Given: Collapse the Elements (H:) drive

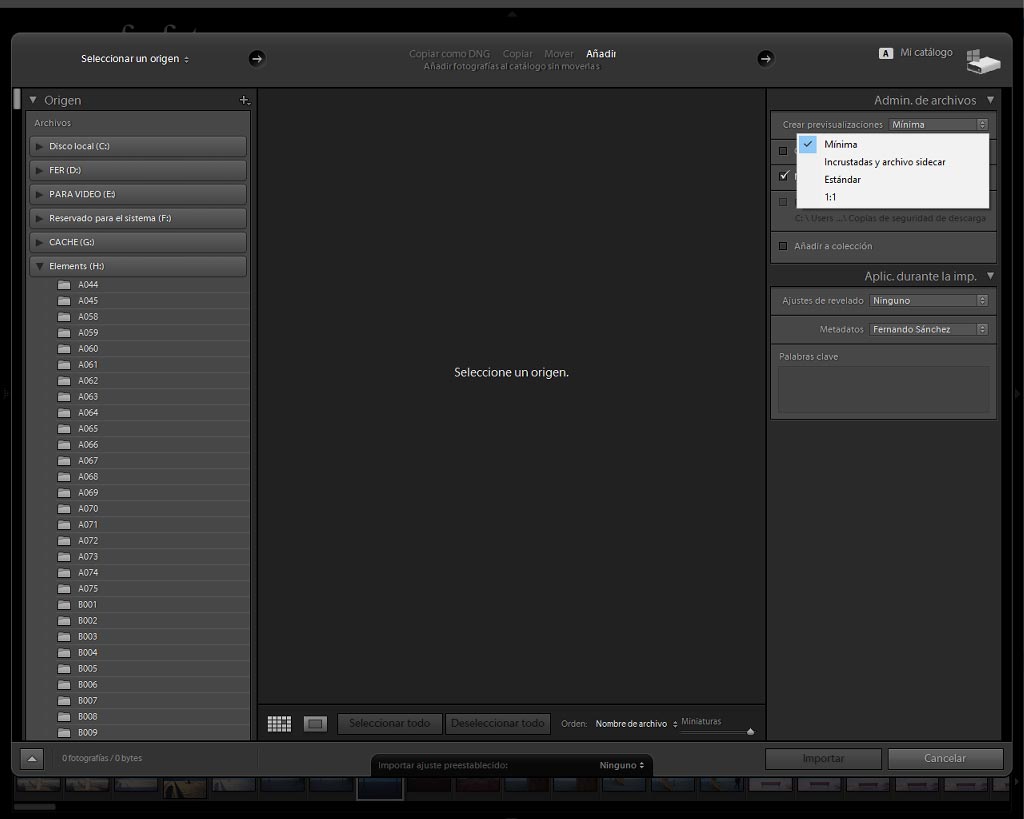Looking at the screenshot, I should [39, 266].
